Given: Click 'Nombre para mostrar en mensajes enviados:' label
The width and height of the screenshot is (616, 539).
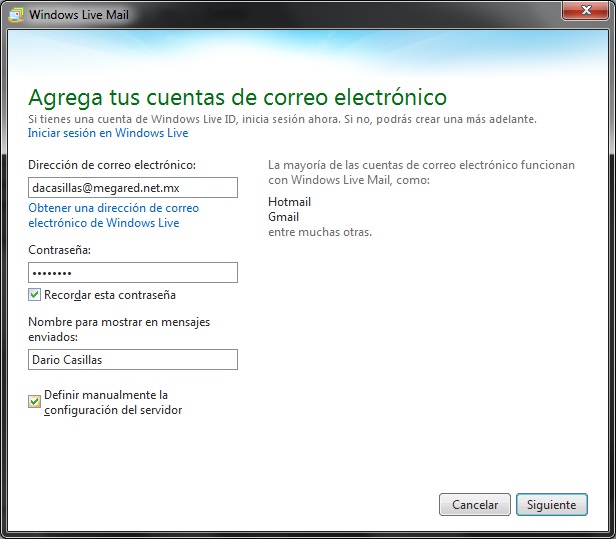Looking at the screenshot, I should (x=119, y=329).
